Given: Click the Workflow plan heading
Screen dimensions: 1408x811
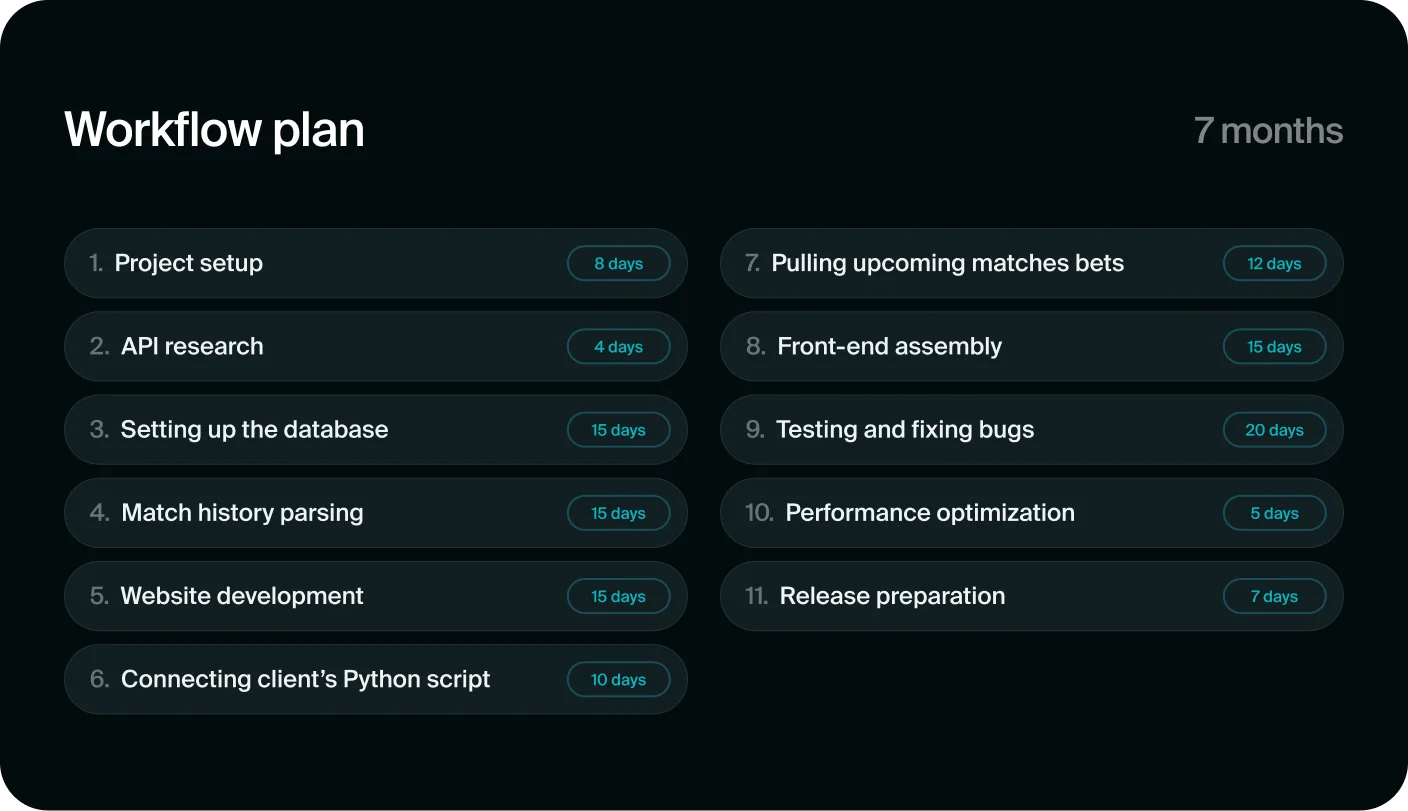Looking at the screenshot, I should 215,130.
